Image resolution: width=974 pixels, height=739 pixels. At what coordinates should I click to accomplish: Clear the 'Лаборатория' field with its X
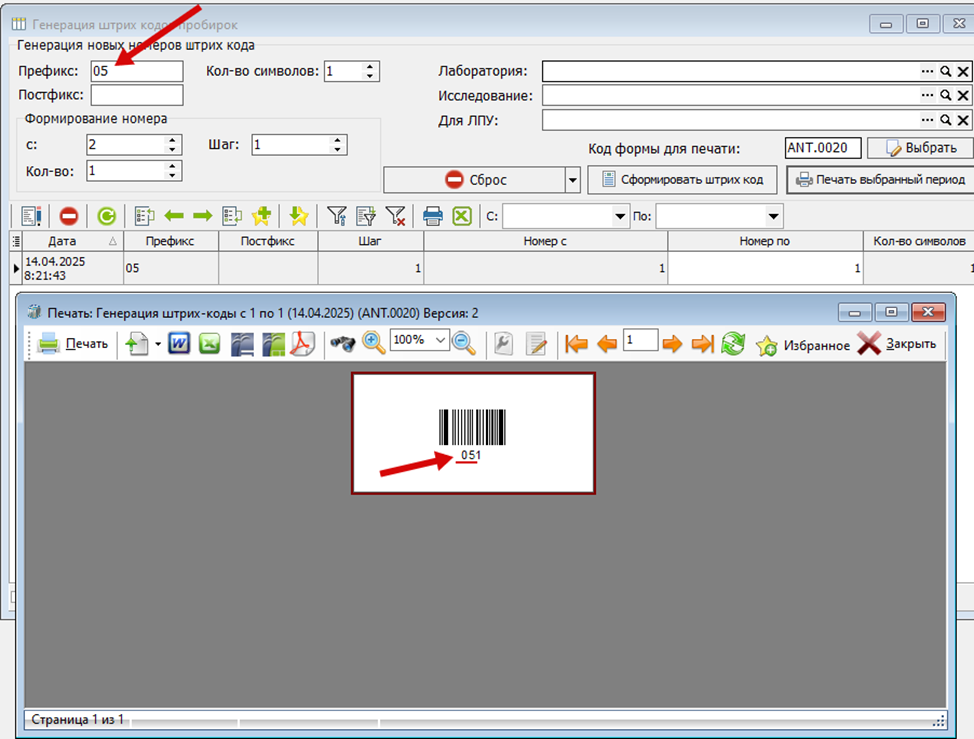pos(963,71)
